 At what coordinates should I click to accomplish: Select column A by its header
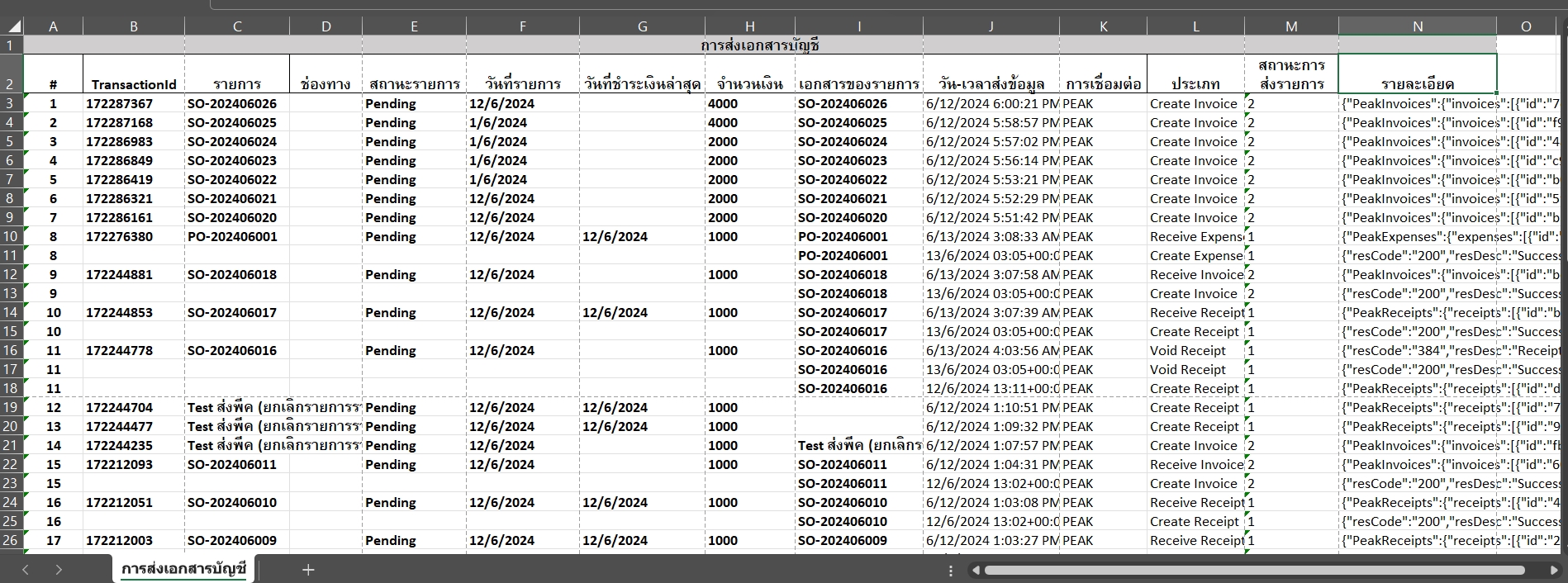pyautogui.click(x=53, y=26)
